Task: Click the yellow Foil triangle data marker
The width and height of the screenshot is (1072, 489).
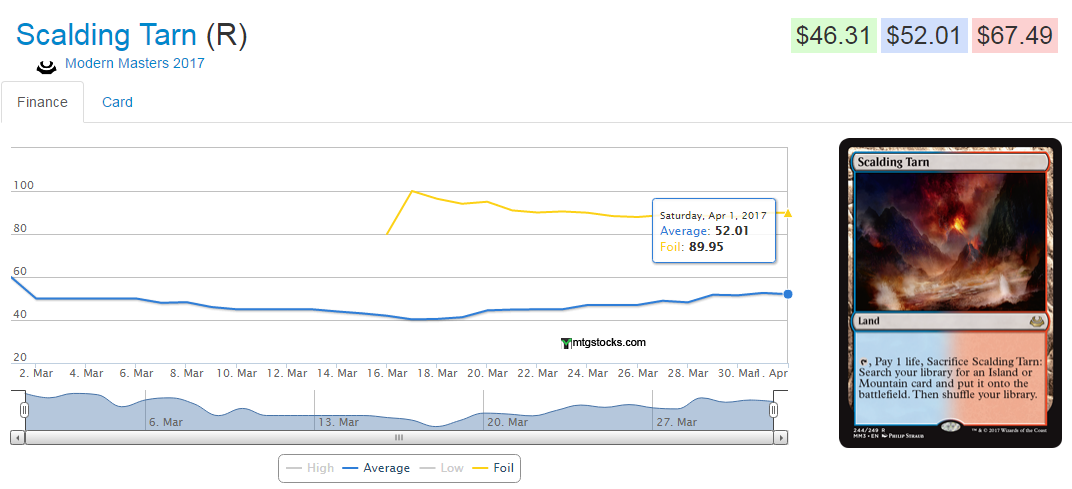Action: (788, 213)
